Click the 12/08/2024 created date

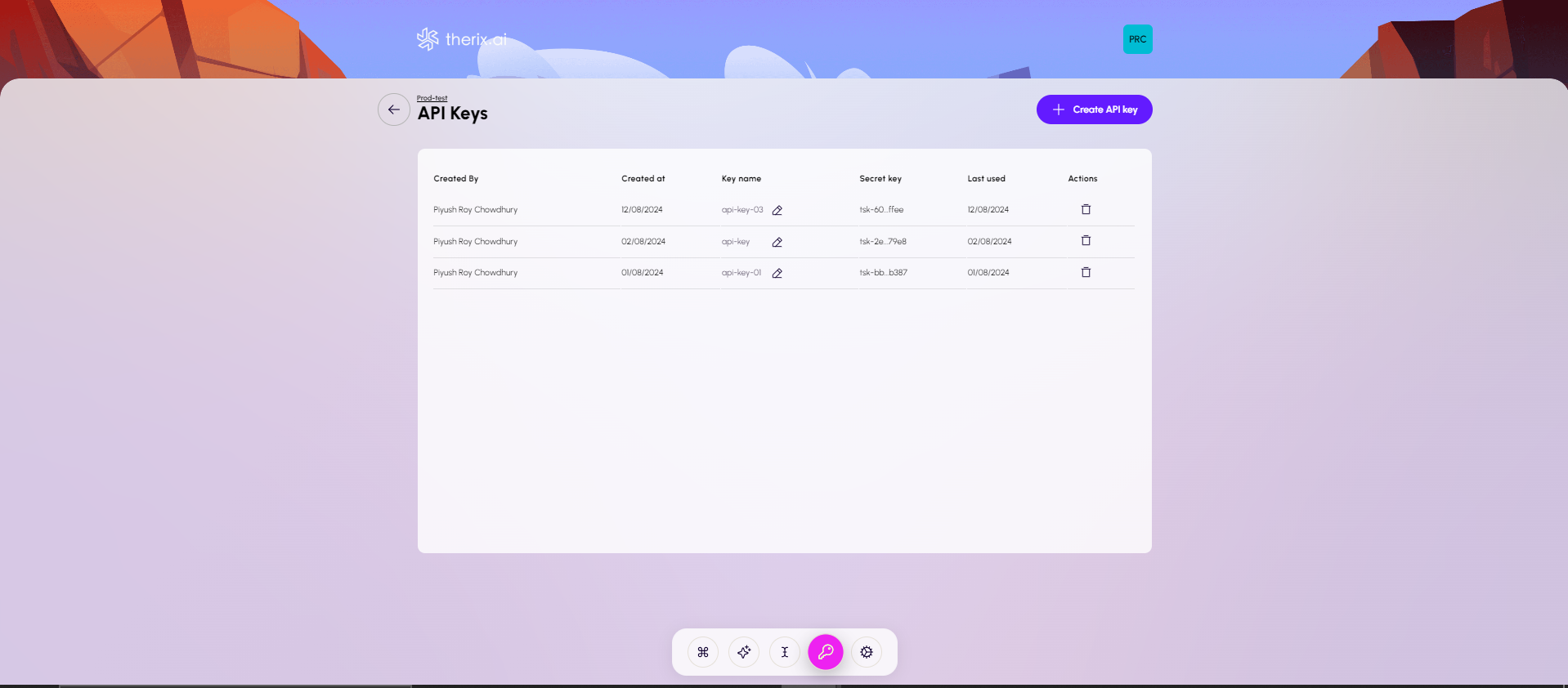[642, 210]
